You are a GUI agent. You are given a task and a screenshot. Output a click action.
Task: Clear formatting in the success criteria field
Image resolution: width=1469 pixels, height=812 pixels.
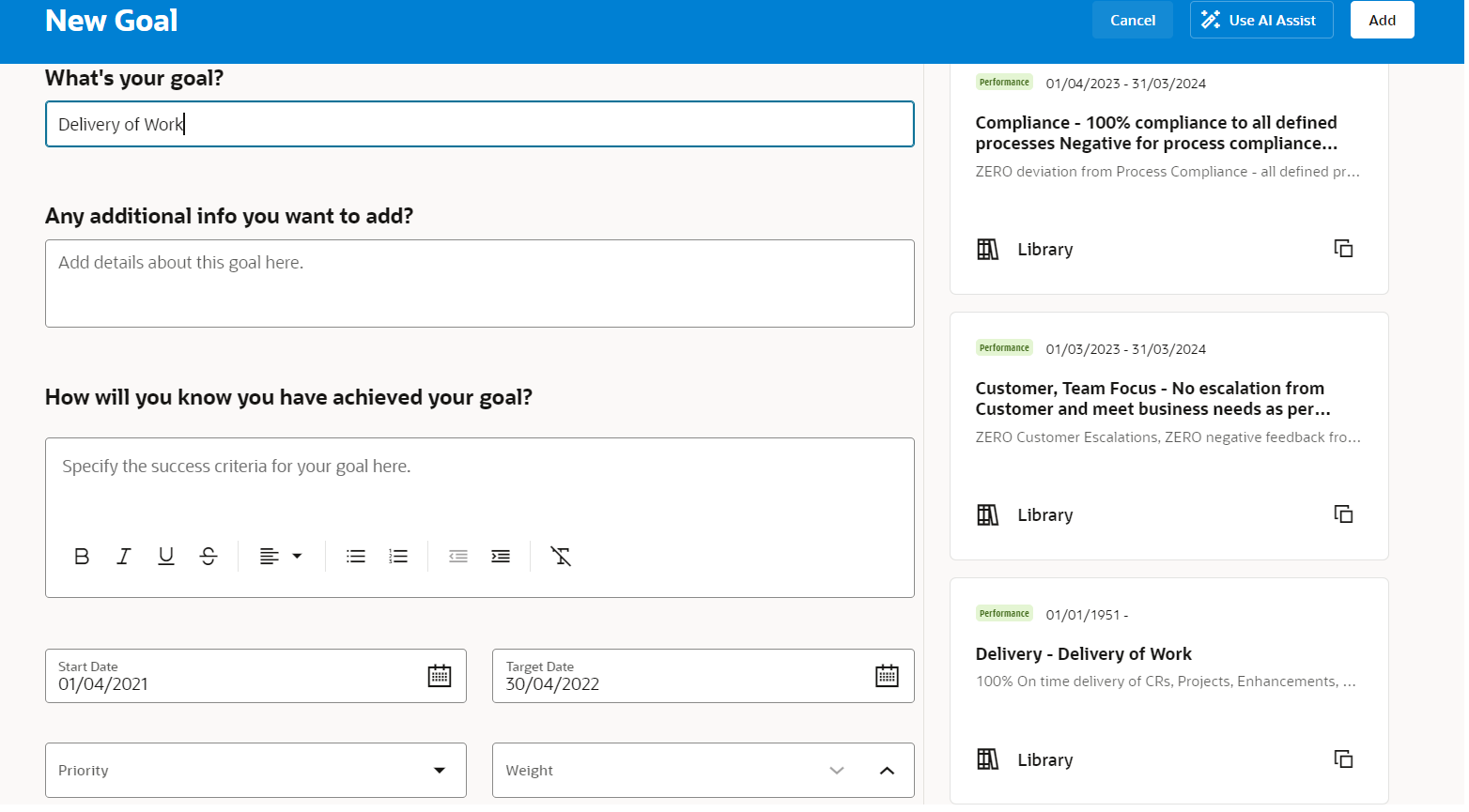[561, 556]
